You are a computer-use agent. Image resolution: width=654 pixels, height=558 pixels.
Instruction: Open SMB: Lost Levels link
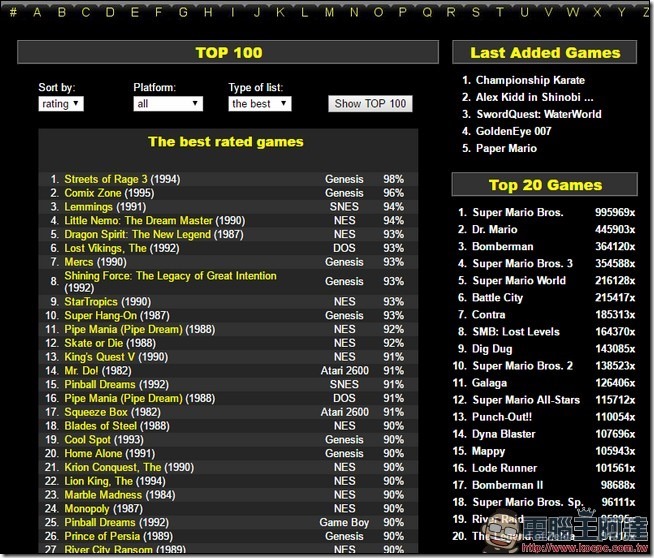point(516,332)
